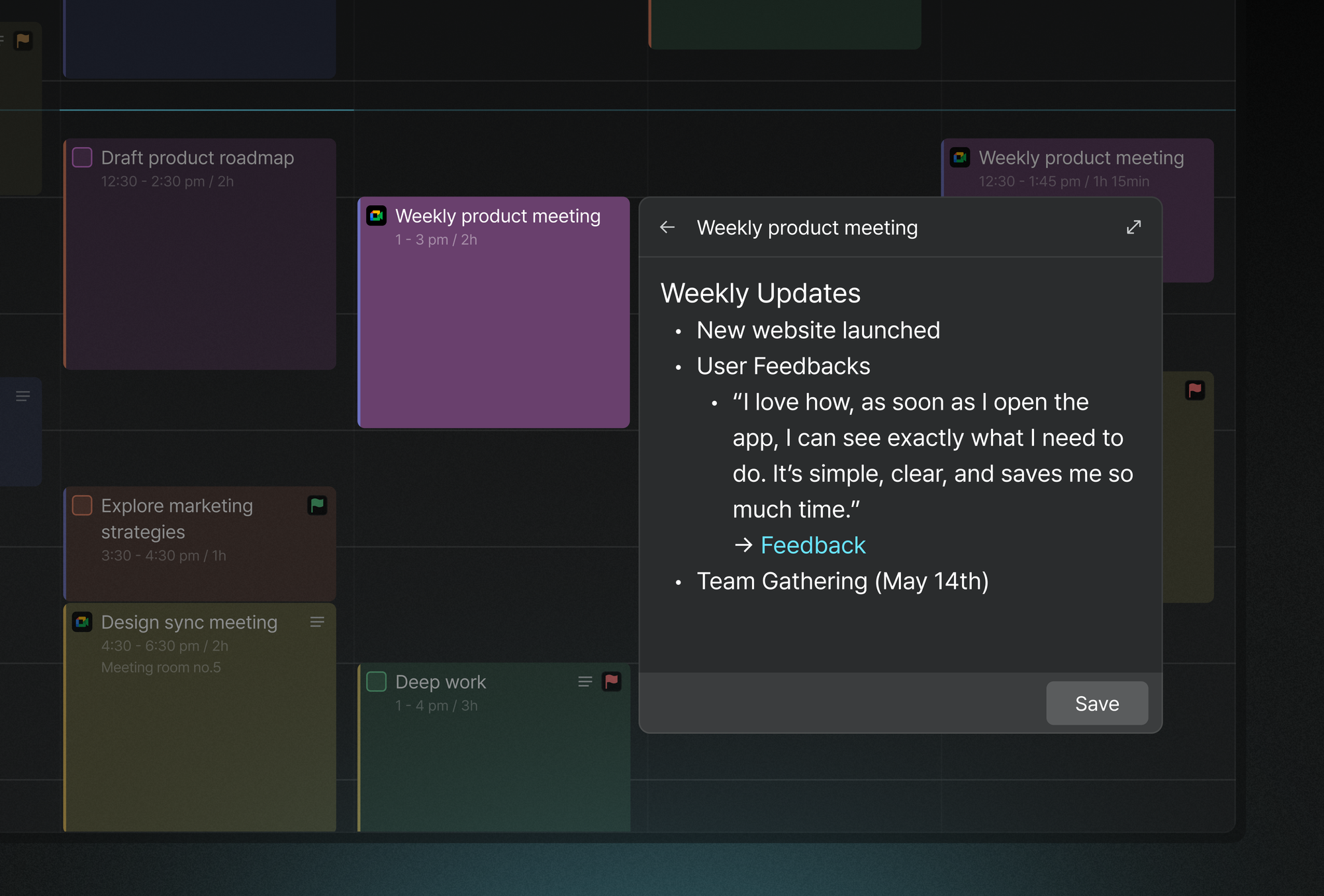Select the dark blue event at top left
The width and height of the screenshot is (1324, 896).
click(199, 38)
